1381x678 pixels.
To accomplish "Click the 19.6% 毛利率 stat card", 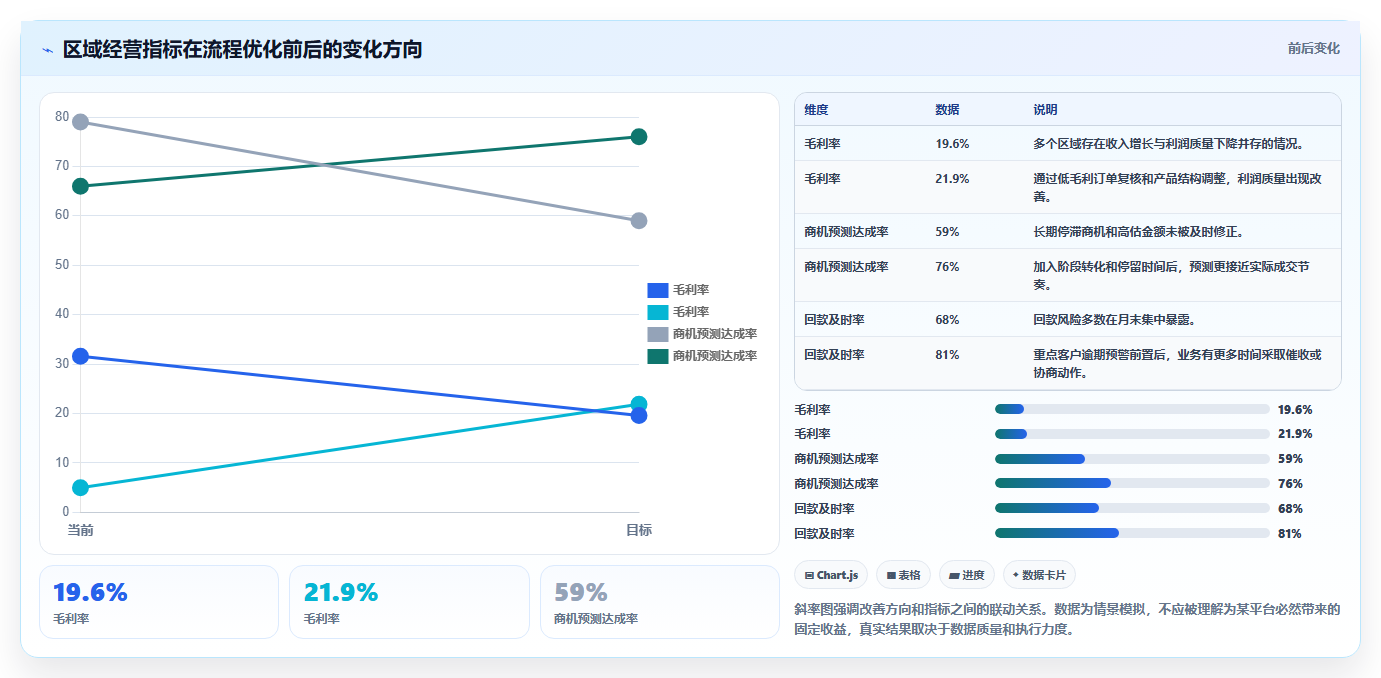I will click(x=159, y=602).
